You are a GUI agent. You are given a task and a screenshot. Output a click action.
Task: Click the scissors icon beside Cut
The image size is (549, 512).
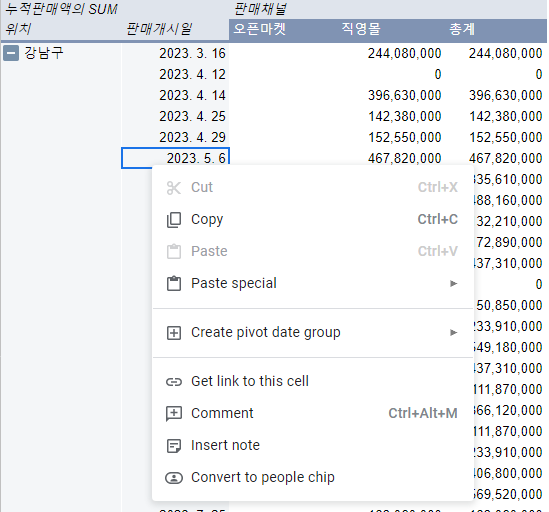click(174, 188)
